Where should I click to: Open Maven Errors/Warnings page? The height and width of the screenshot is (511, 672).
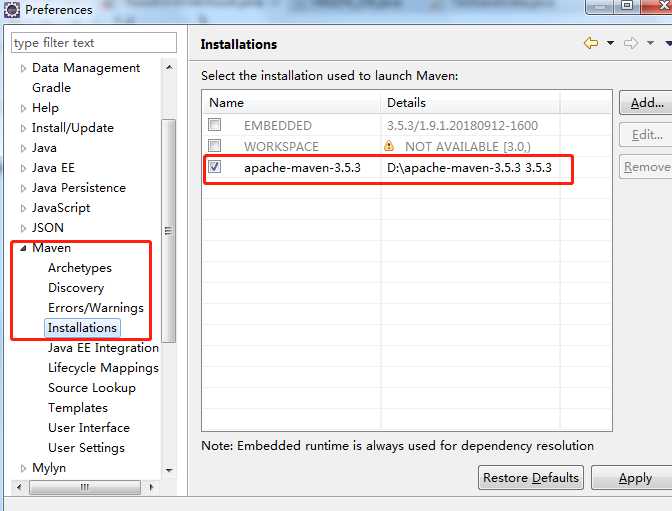pyautogui.click(x=96, y=308)
